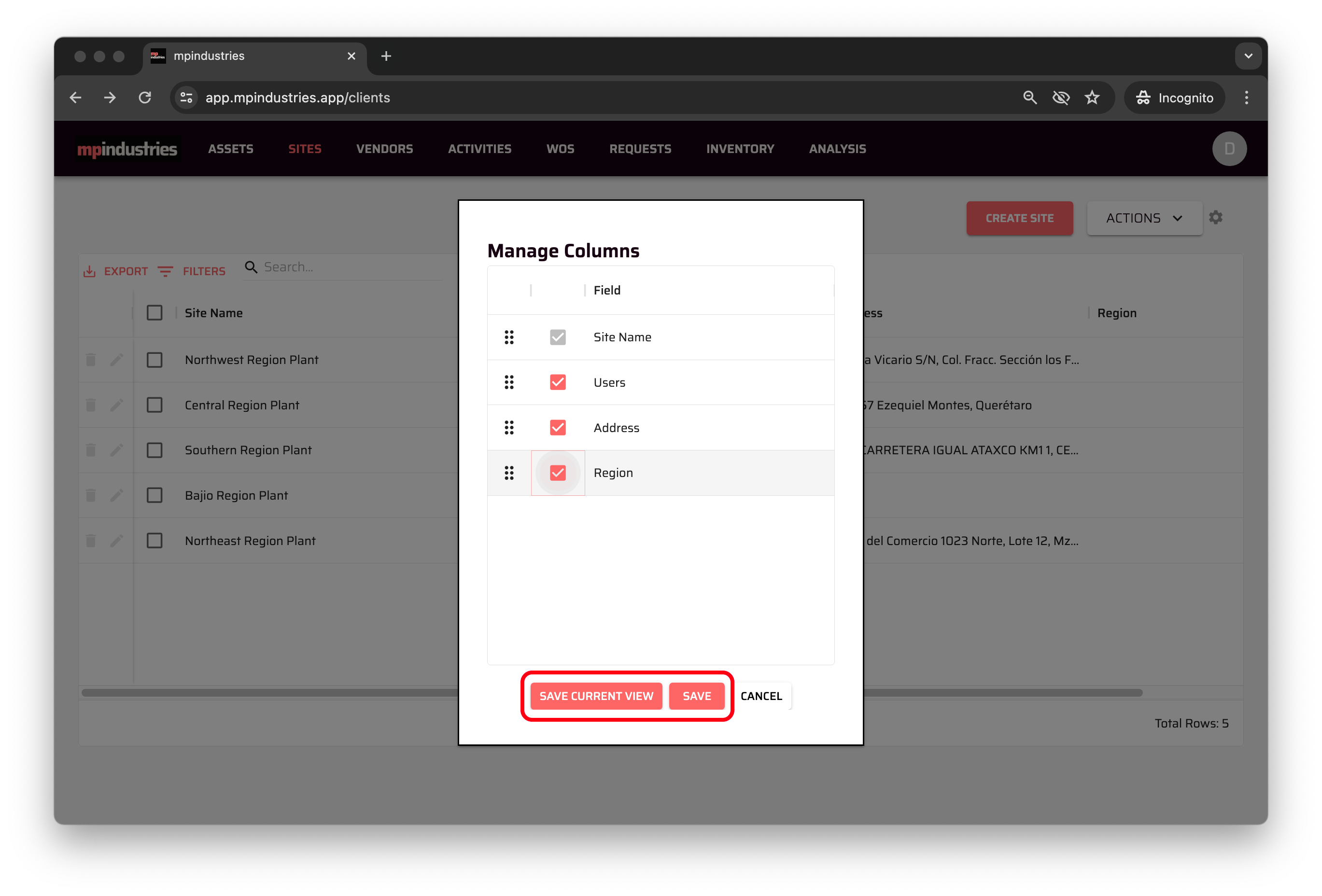Click drag handle beside Users field
Viewport: 1322px width, 896px height.
(x=508, y=382)
